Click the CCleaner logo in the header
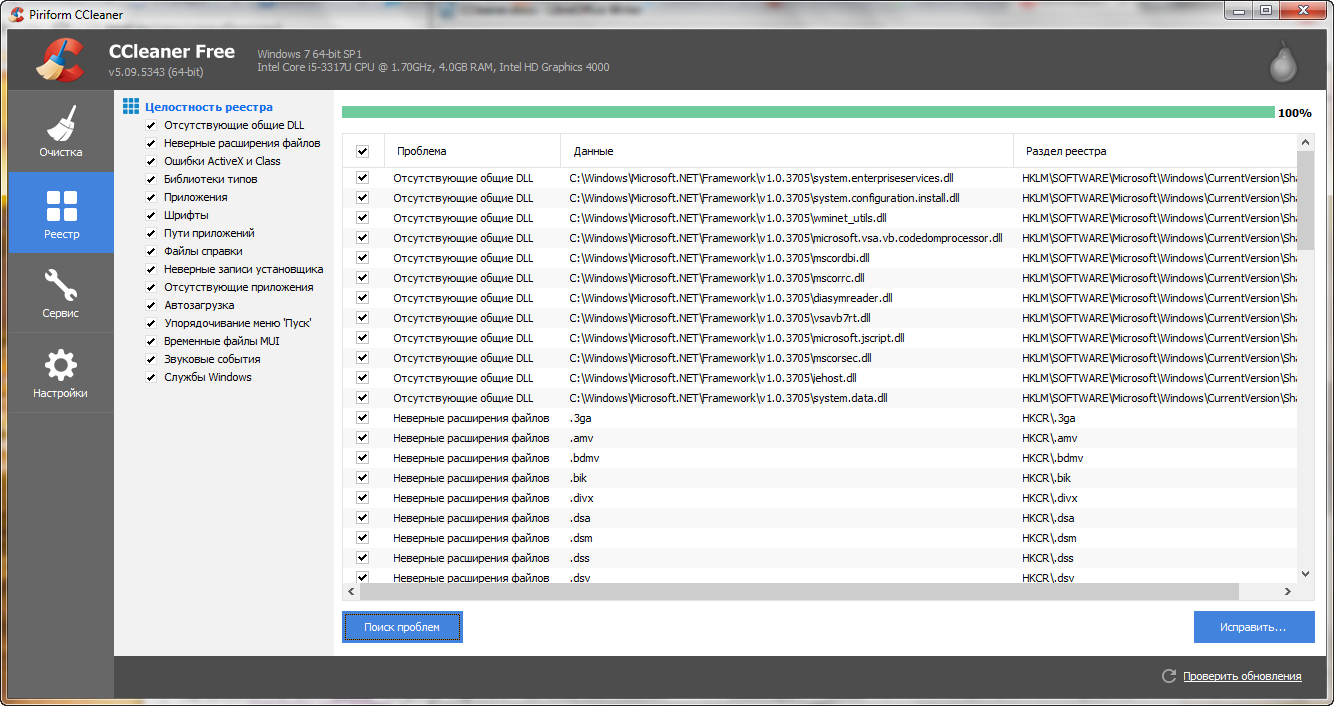This screenshot has height=706, width=1334. 59,58
